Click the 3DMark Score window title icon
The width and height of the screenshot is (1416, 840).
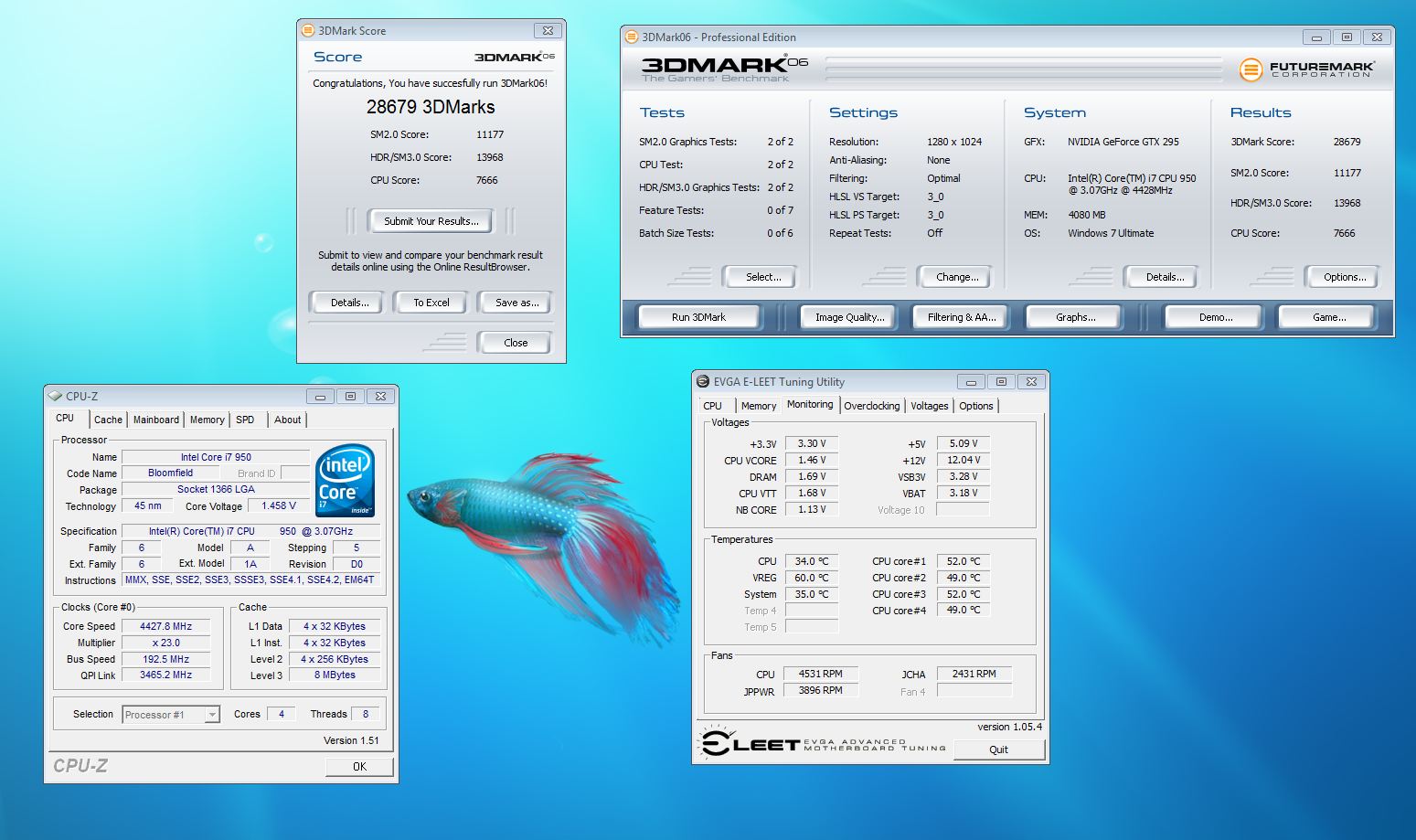pyautogui.click(x=308, y=30)
